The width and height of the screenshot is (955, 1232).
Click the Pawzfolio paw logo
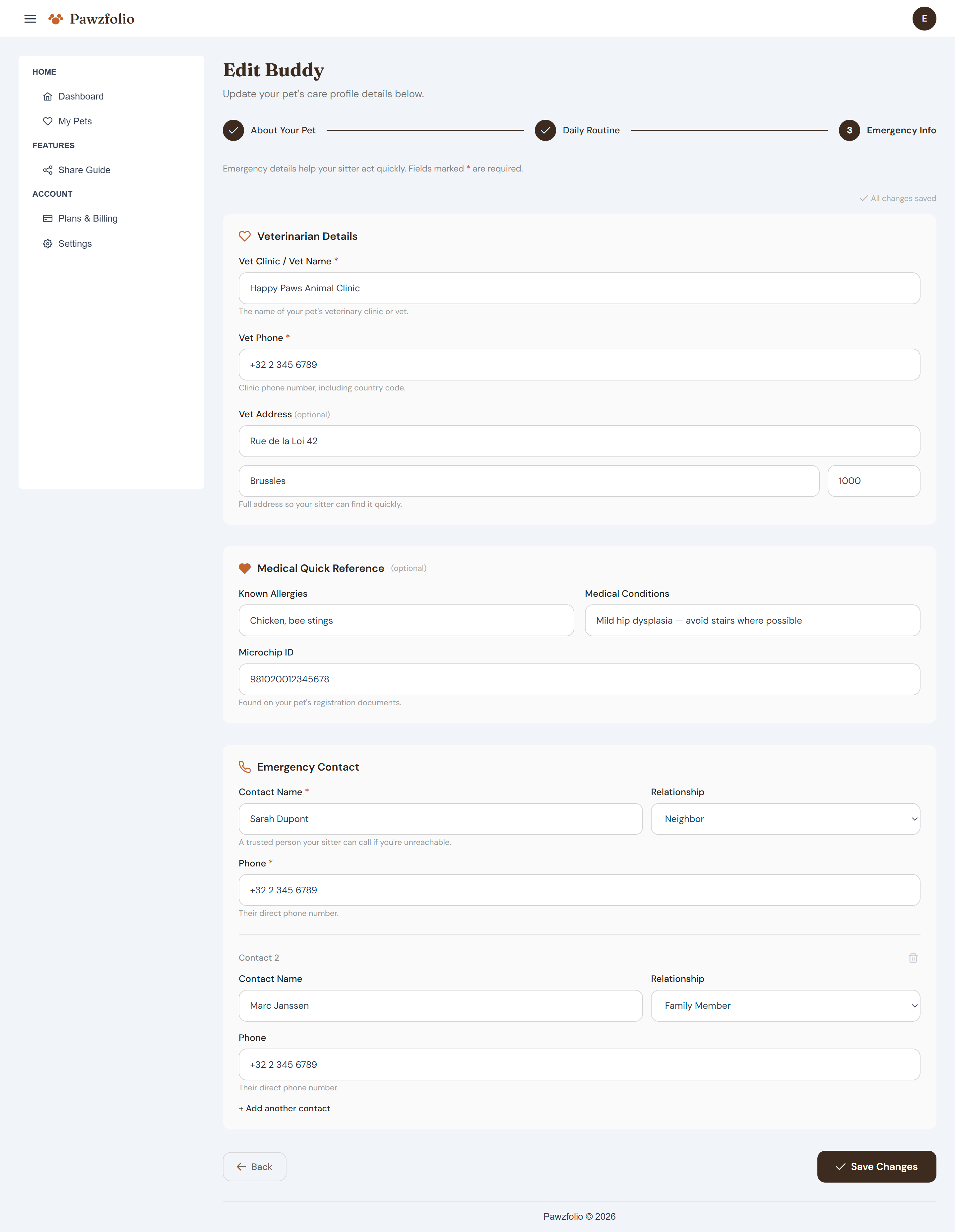click(55, 19)
